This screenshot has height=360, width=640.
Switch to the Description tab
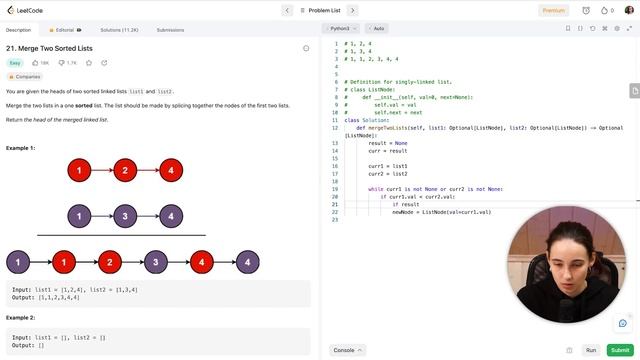click(18, 30)
